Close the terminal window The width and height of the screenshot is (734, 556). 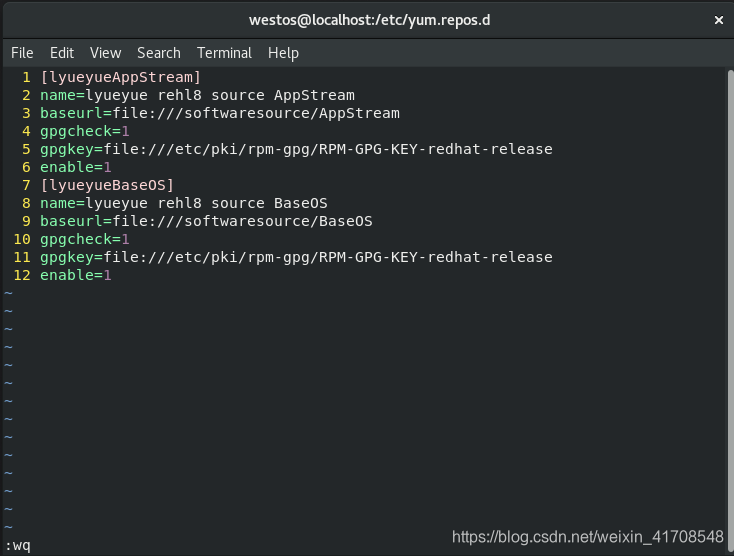tap(719, 20)
